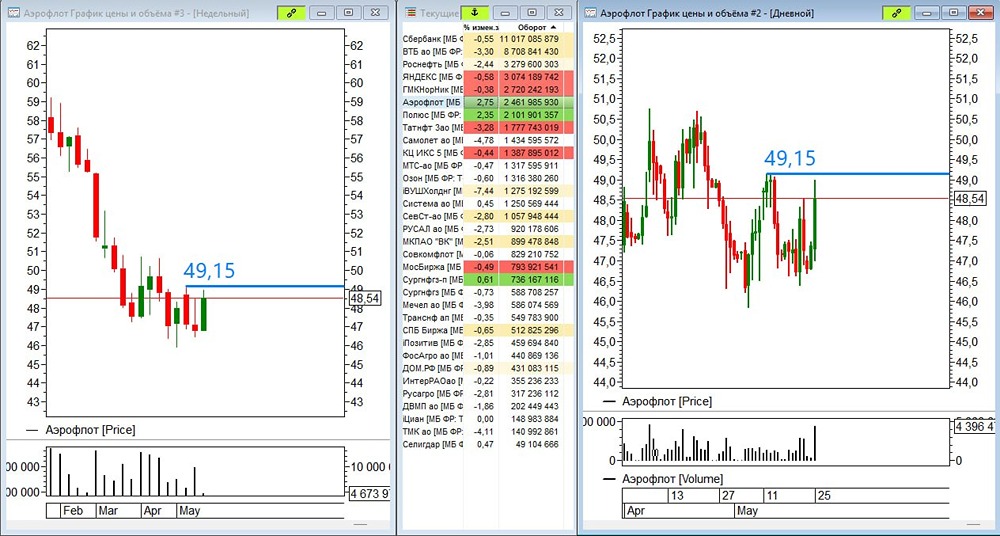Select the ВТБ ао row
This screenshot has height=536, width=1000.
pos(486,52)
